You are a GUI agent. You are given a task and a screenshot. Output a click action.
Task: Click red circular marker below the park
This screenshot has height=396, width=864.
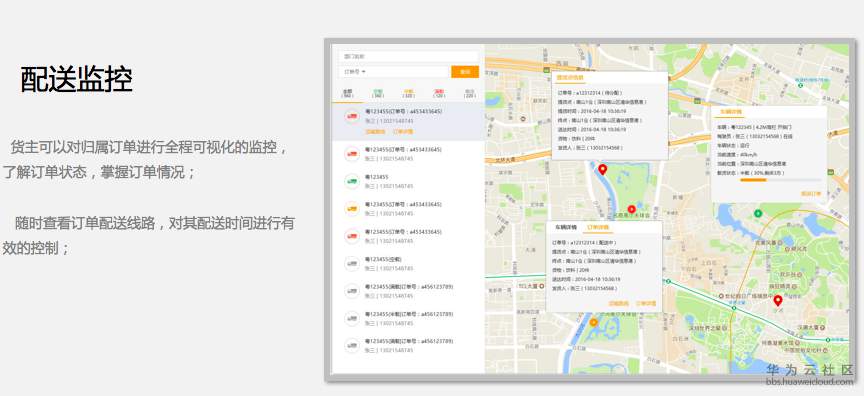tap(631, 209)
